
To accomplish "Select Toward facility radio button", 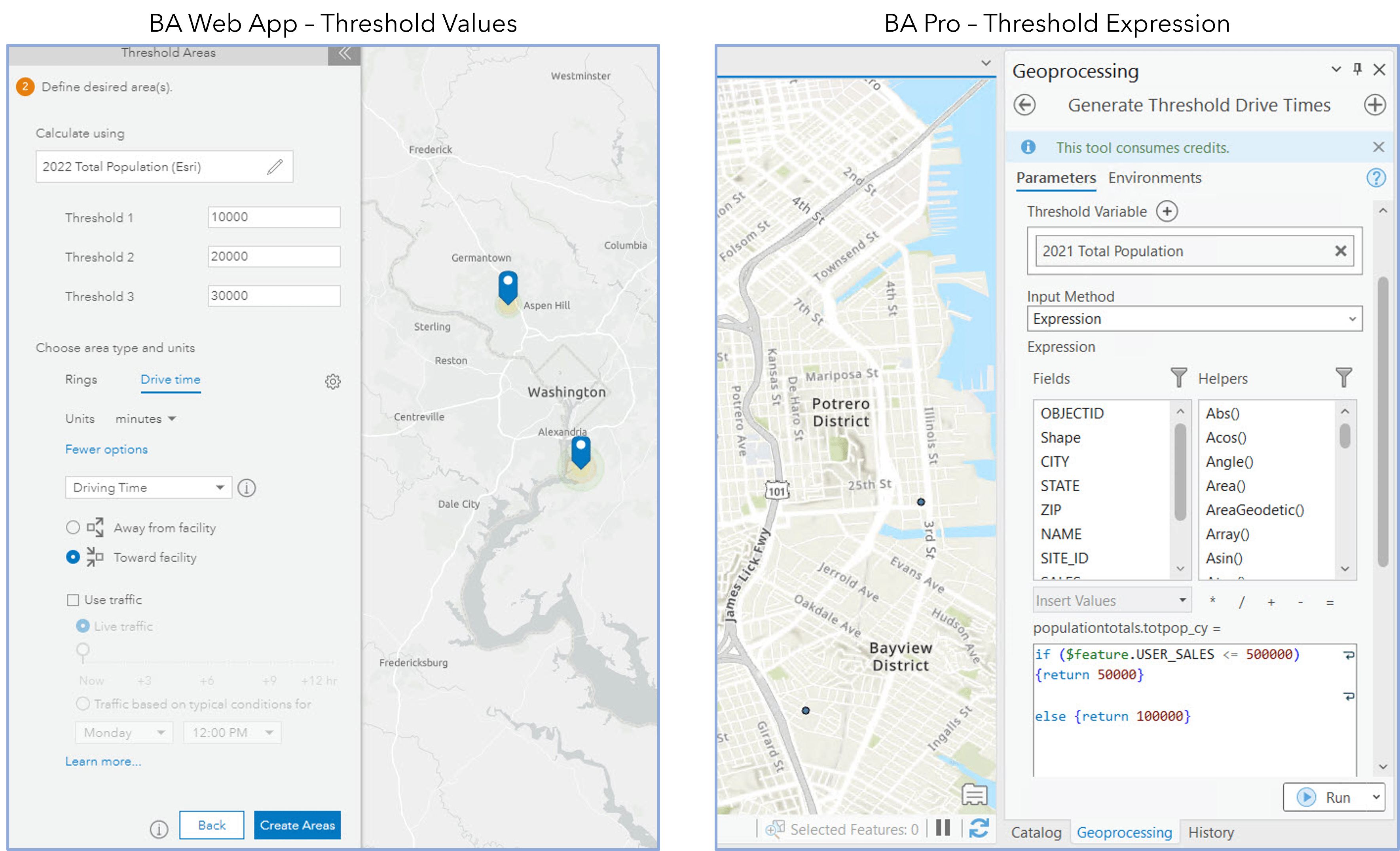I will [73, 557].
